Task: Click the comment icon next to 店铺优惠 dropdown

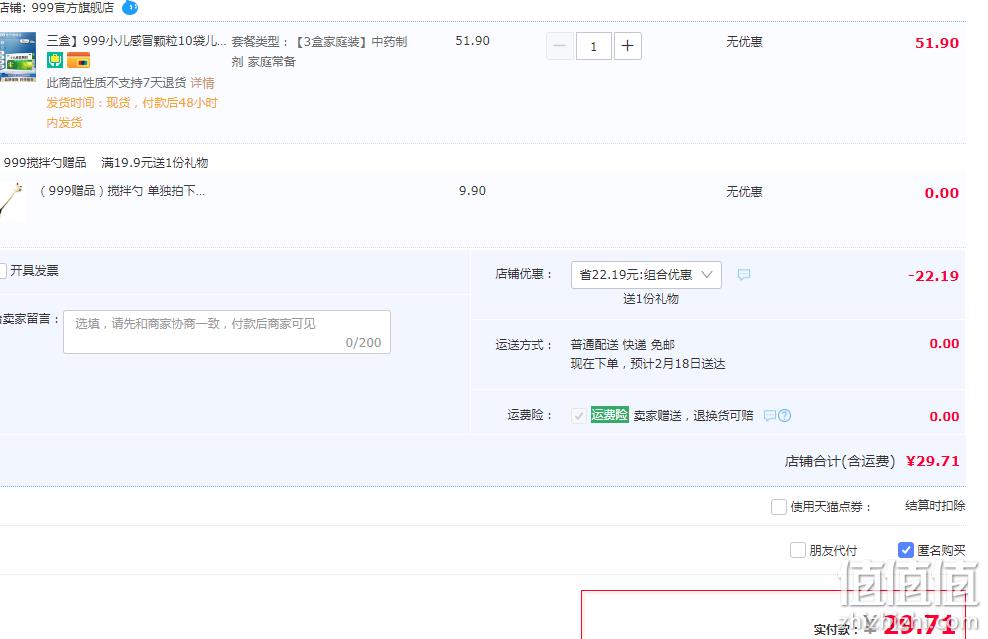Action: tap(744, 274)
